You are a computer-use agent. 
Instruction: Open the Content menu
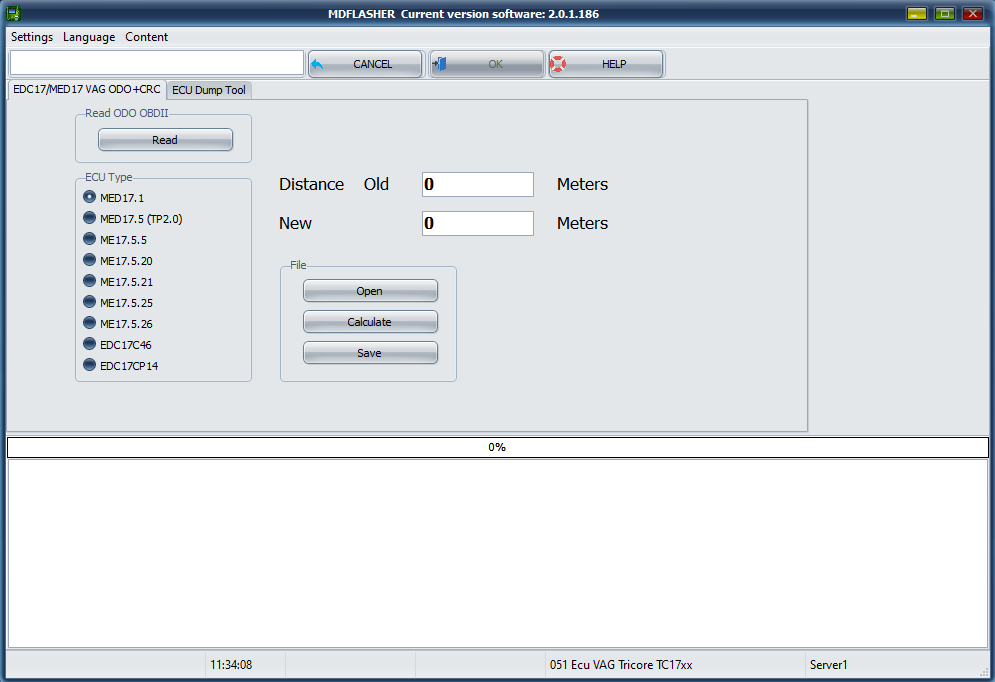(x=147, y=37)
